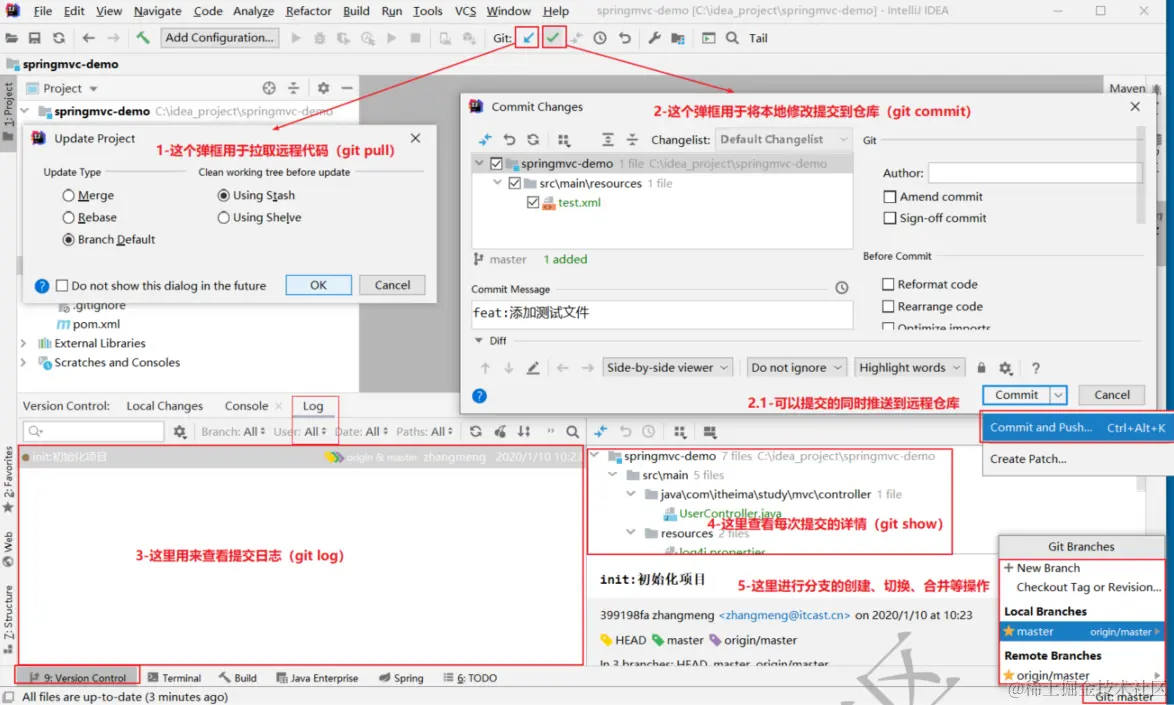Click the Search Everywhere magnifier icon
This screenshot has width=1174, height=705.
pos(732,37)
